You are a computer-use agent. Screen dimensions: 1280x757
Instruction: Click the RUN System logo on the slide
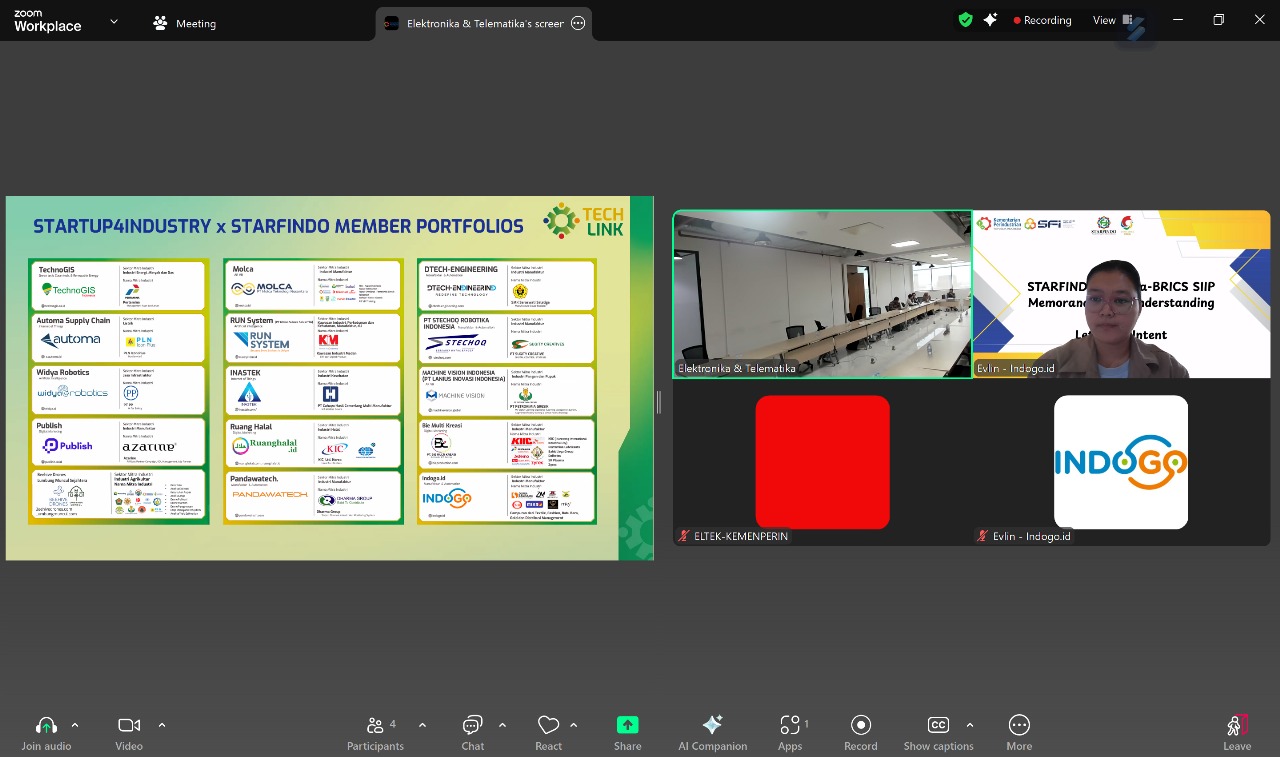[263, 341]
